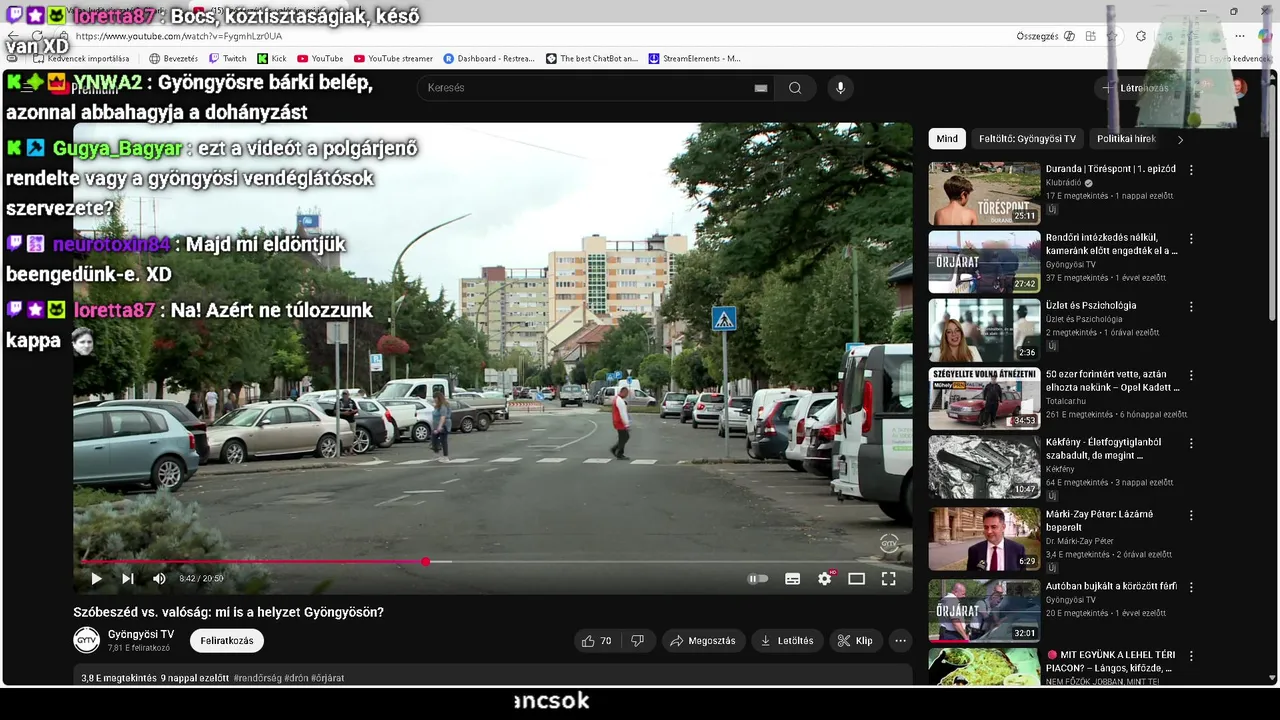1280x720 pixels.
Task: Toggle the autoplay switch in player
Action: (x=759, y=579)
